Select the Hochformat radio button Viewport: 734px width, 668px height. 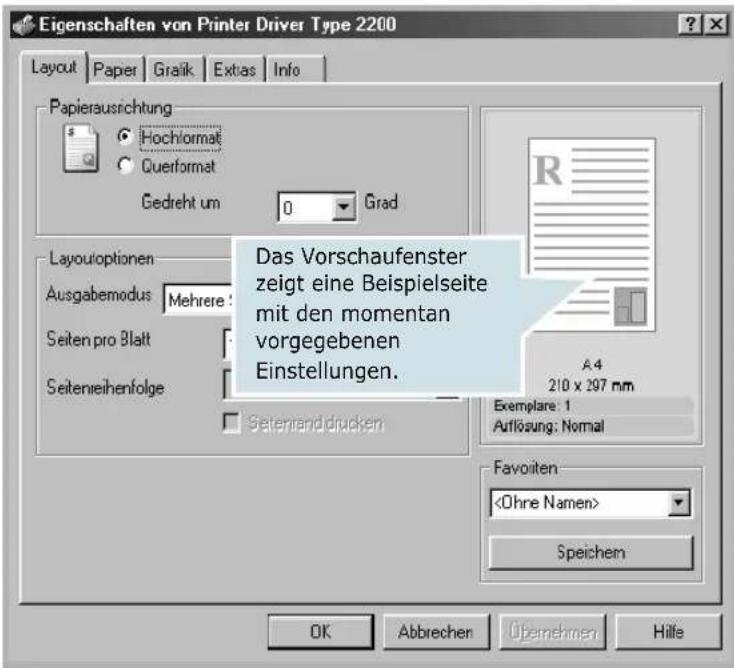click(x=125, y=137)
